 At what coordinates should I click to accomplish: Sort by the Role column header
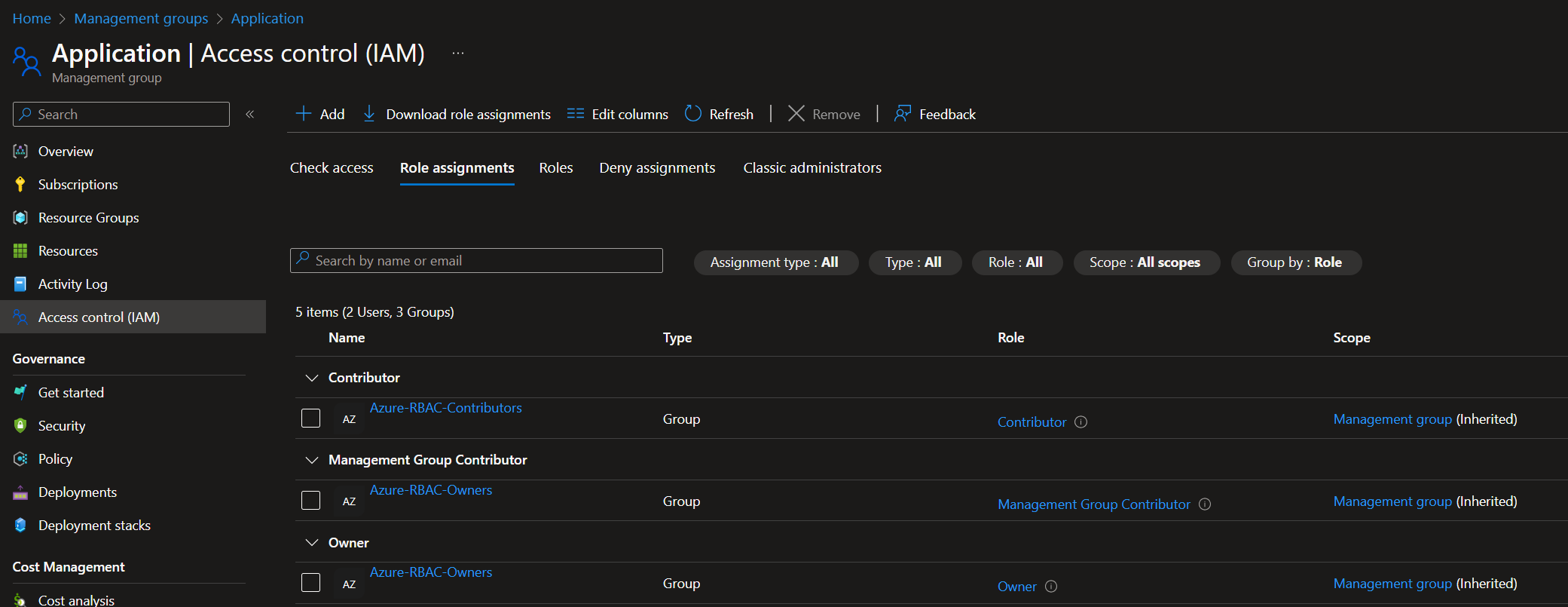coord(1011,338)
